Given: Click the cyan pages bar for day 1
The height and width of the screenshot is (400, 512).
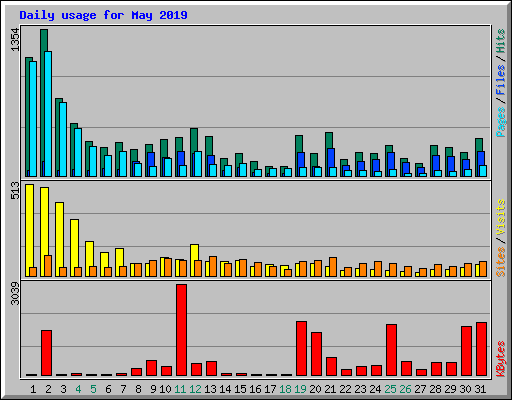Looking at the screenshot, I should [x=33, y=119].
